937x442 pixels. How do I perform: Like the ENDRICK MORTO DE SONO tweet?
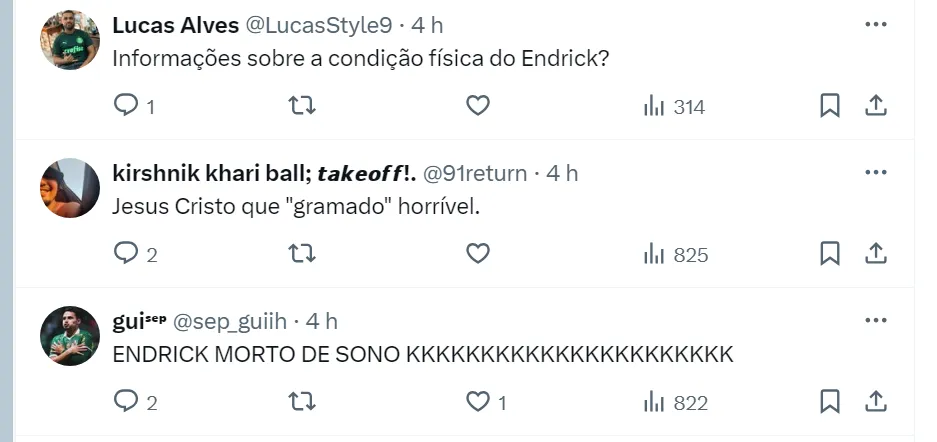pos(478,402)
